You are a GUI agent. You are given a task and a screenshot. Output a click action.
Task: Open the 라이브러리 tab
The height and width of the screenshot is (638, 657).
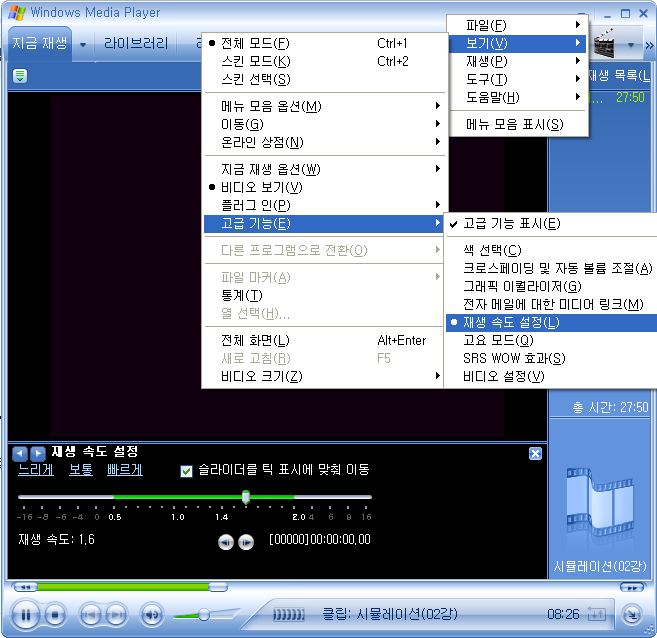(x=136, y=43)
